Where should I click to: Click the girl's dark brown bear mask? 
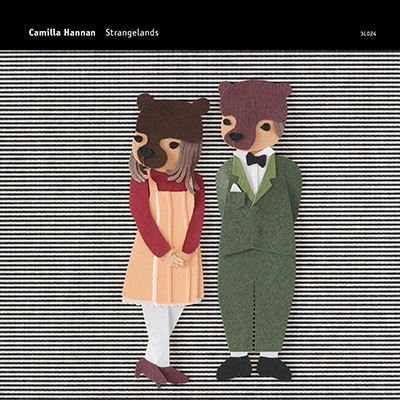(170, 127)
